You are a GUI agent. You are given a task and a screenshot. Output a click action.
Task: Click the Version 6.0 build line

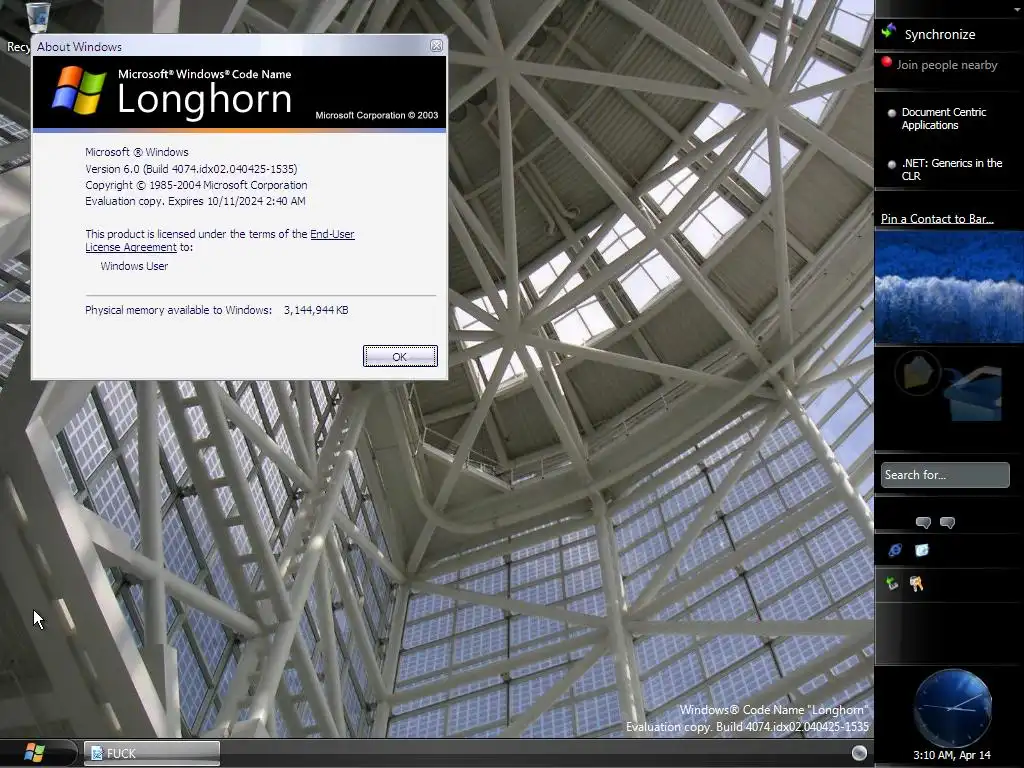[x=191, y=168]
